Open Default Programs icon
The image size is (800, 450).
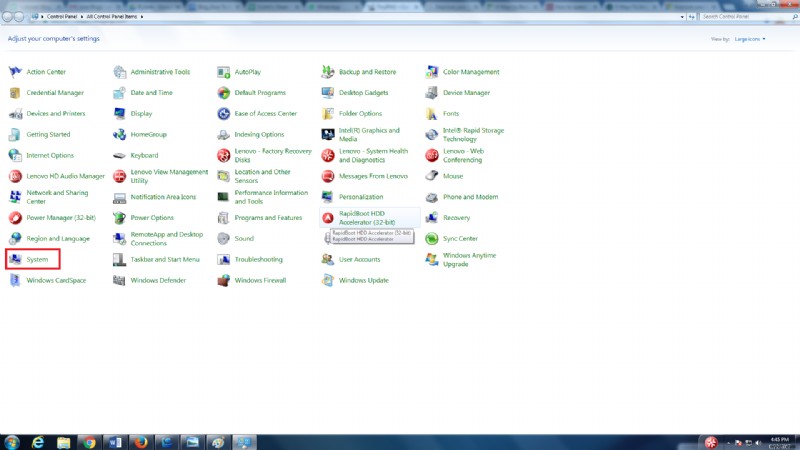[x=223, y=93]
